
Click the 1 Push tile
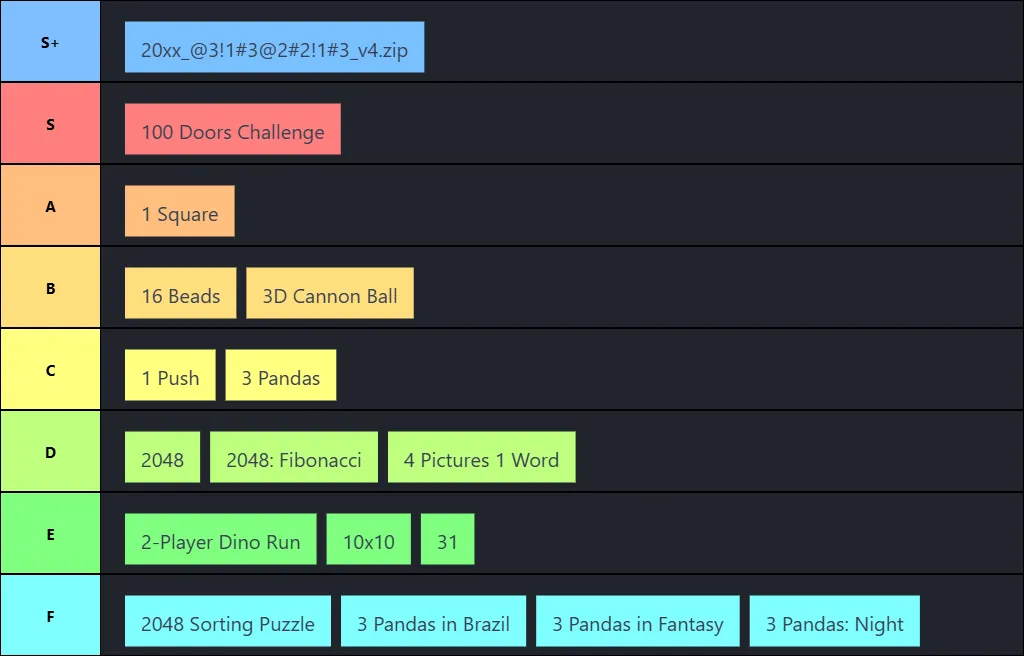click(x=170, y=375)
